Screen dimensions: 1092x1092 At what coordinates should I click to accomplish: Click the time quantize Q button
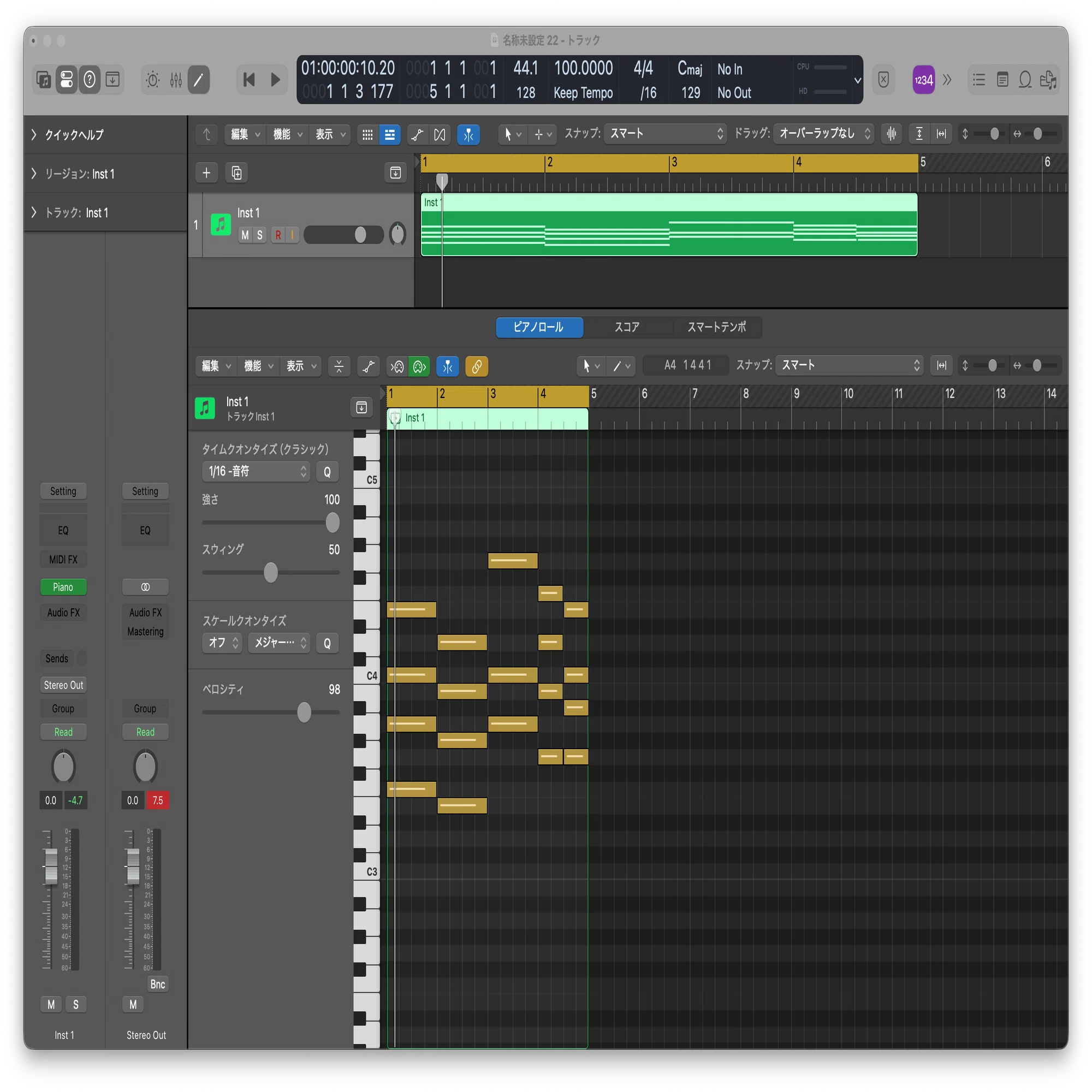coord(327,472)
